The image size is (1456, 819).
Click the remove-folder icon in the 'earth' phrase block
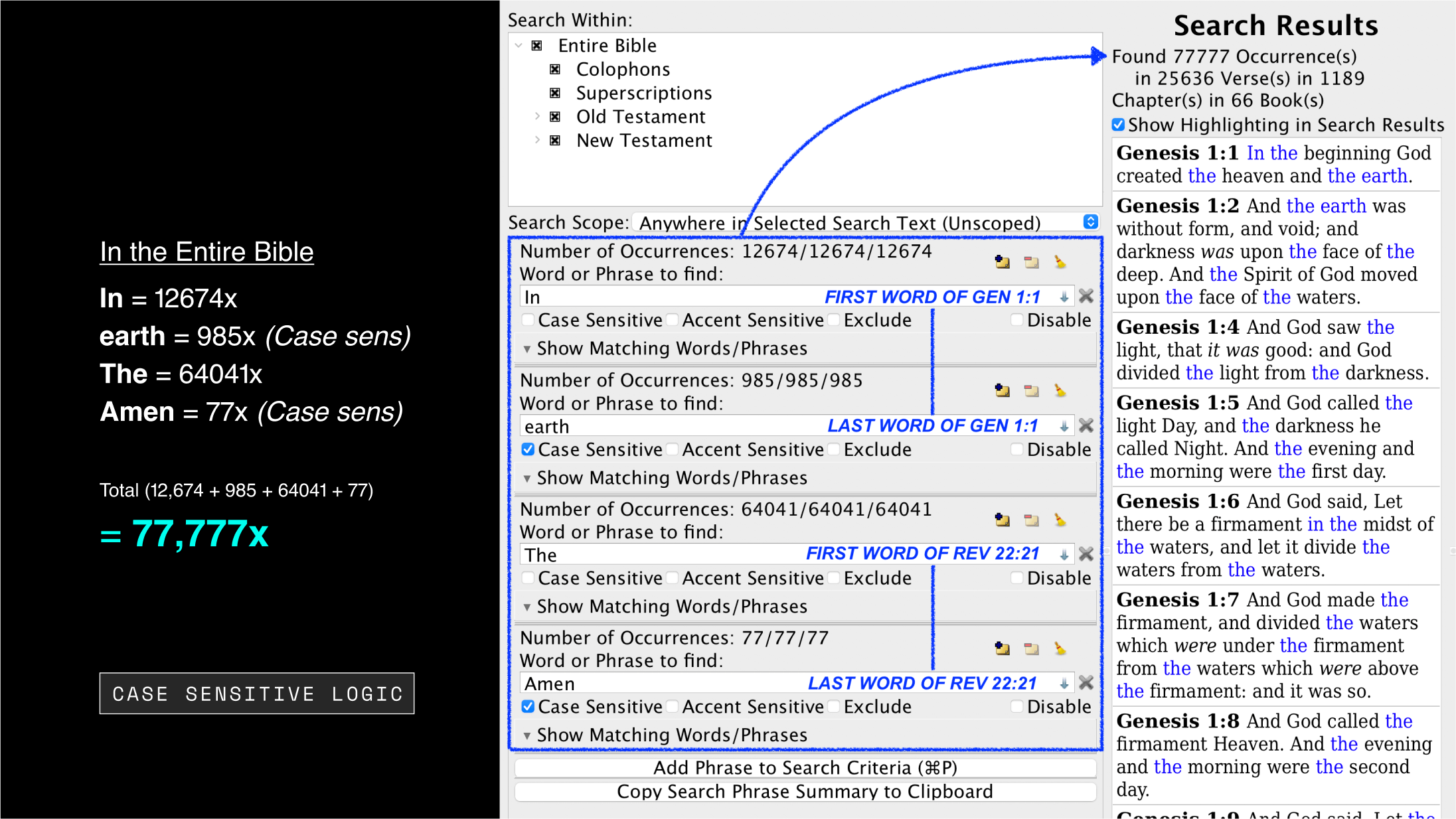click(x=1031, y=391)
